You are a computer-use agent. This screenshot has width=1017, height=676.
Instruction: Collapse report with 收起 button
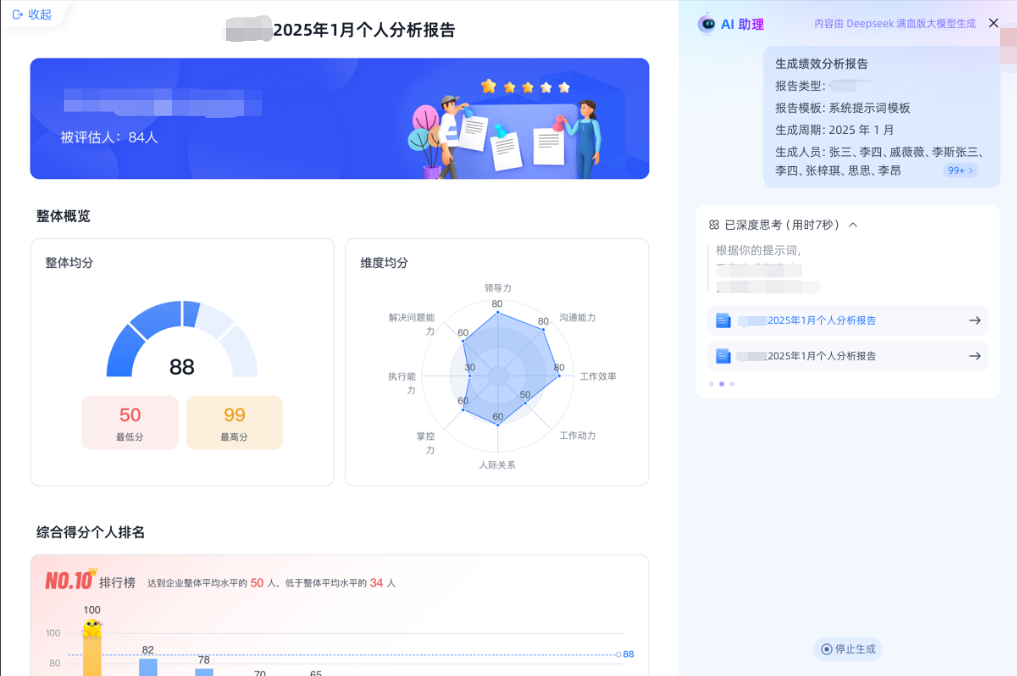[x=32, y=15]
